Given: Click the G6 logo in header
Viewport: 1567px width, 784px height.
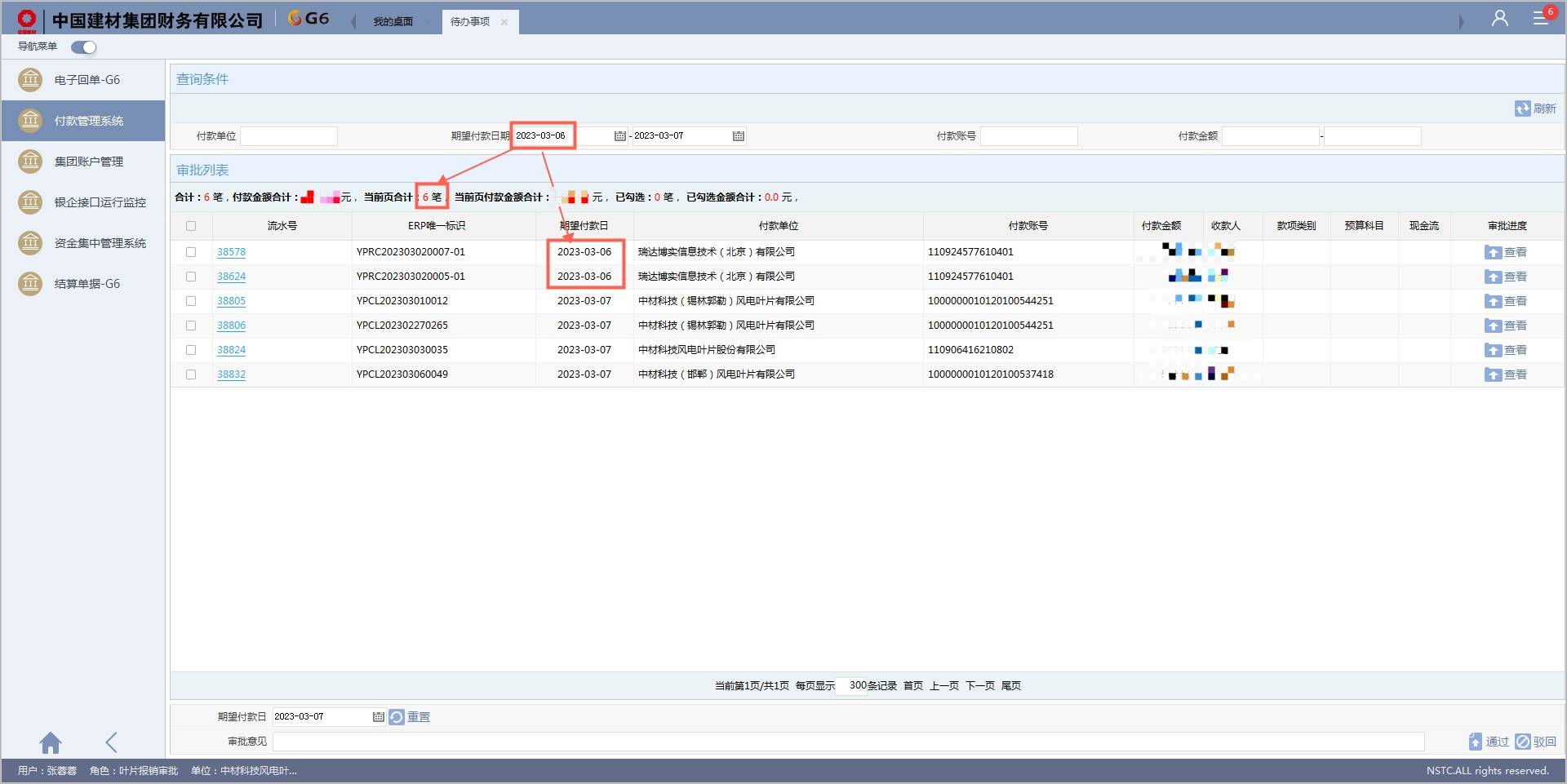Looking at the screenshot, I should 309,19.
